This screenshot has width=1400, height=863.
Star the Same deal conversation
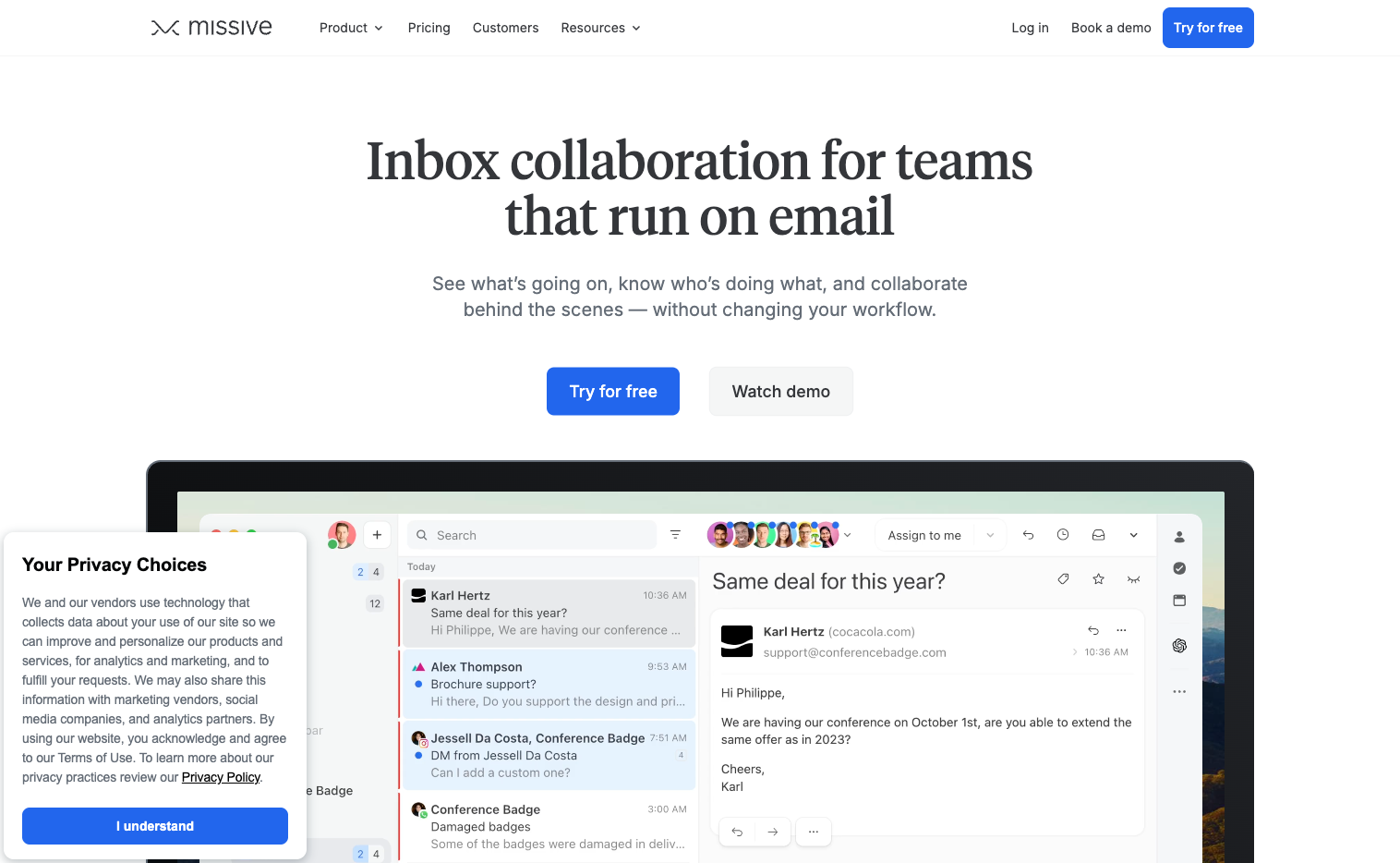tap(1098, 578)
